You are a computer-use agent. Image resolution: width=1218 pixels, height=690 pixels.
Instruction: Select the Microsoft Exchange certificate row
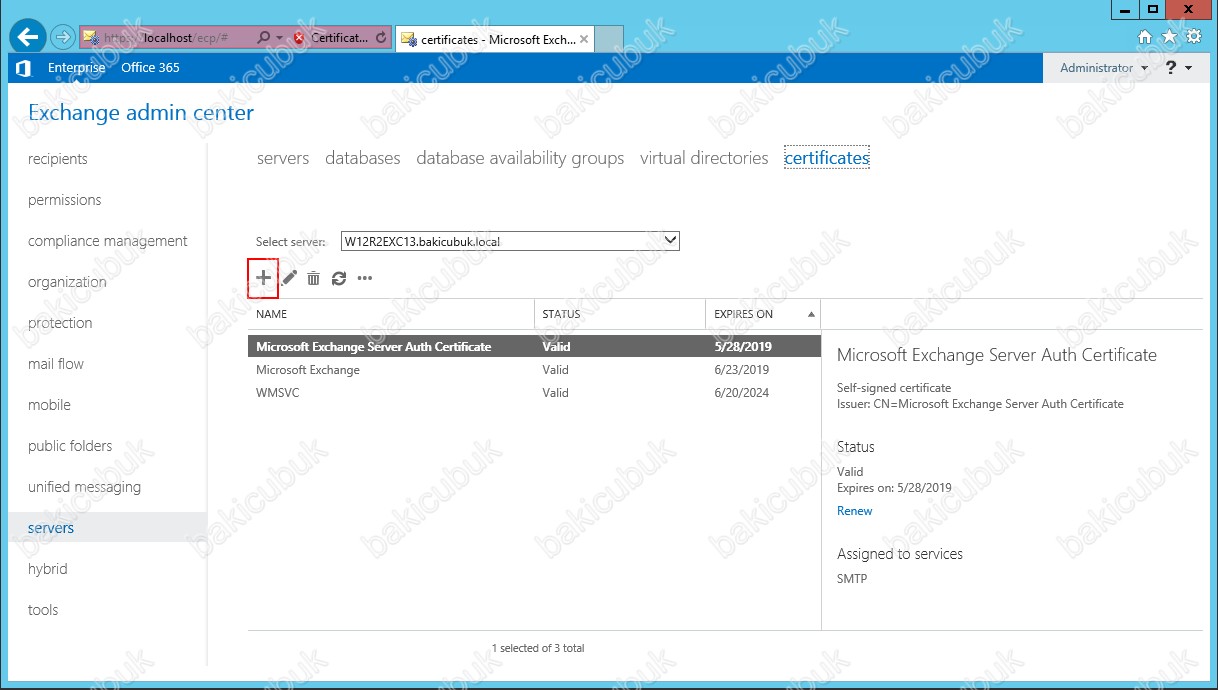point(534,370)
